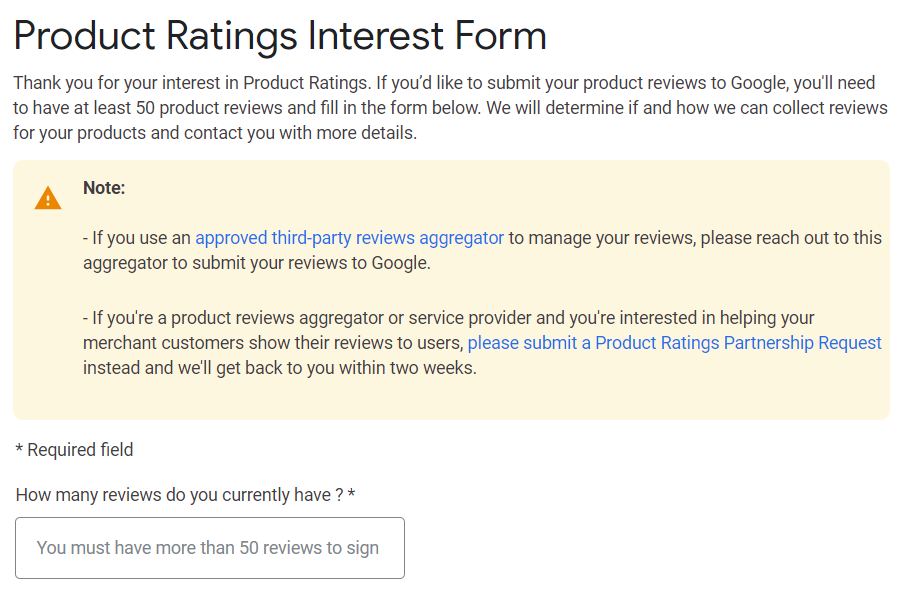This screenshot has width=917, height=601.
Task: Click 'aggregator to submit your reviews to Google' line
Action: (x=256, y=263)
